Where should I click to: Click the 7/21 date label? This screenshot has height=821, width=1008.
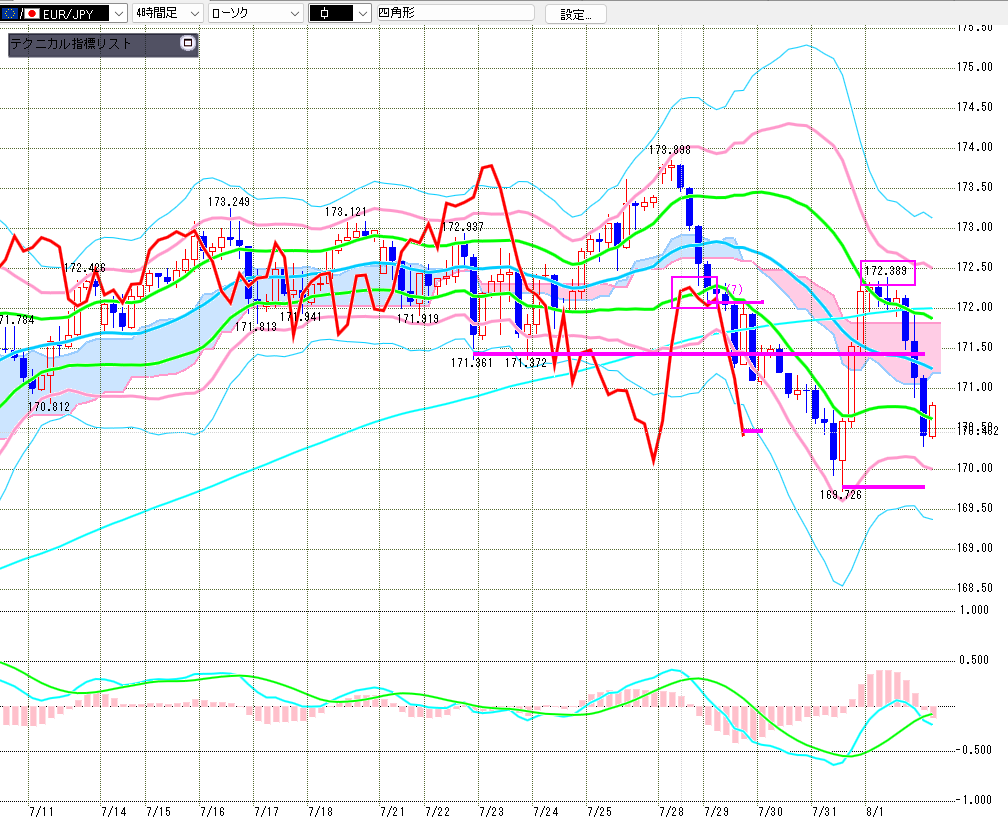(392, 811)
